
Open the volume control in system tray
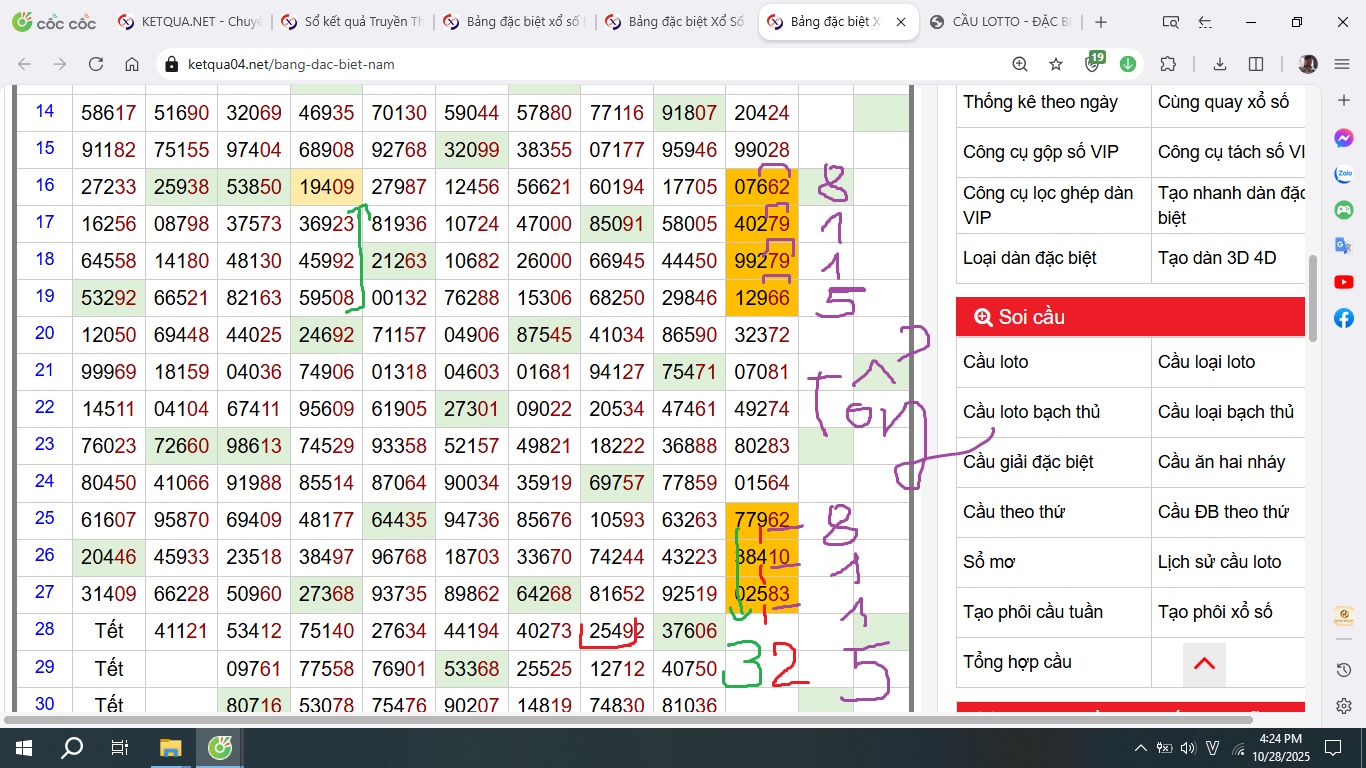(1188, 748)
